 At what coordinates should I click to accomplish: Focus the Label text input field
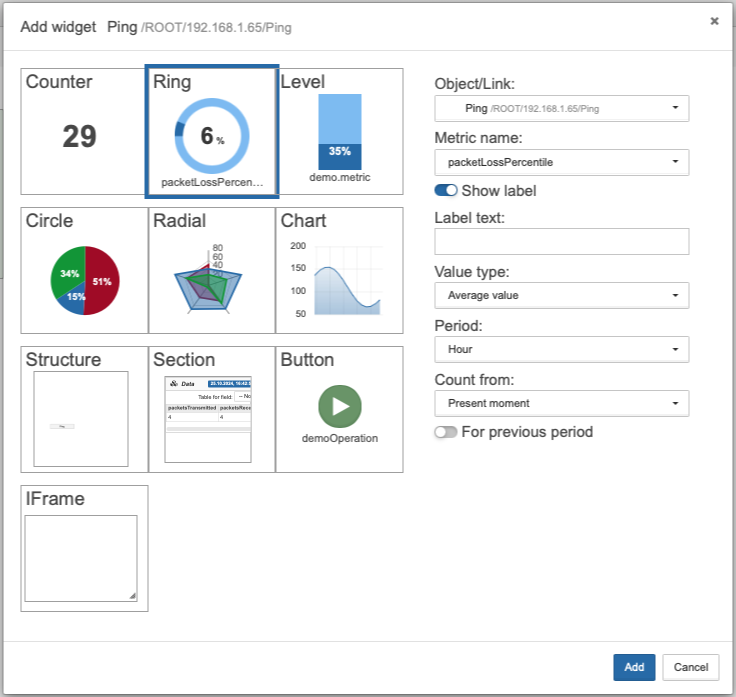tap(561, 241)
